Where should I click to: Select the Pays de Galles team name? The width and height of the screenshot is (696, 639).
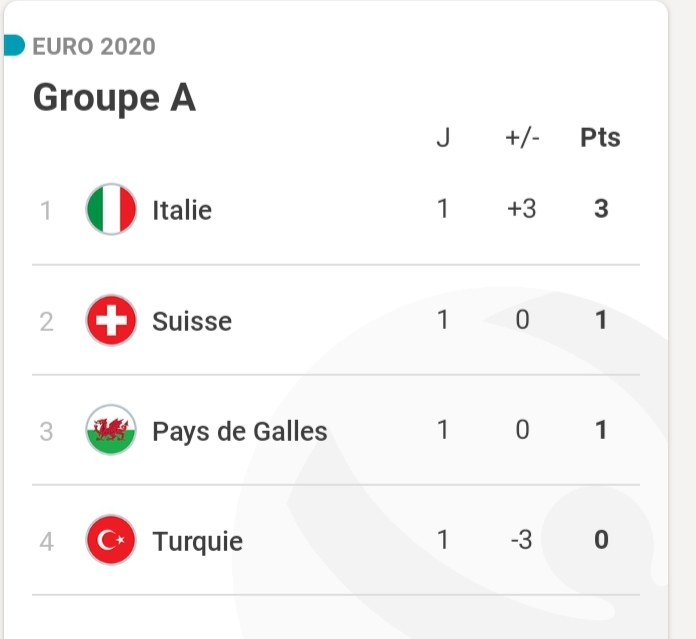(x=240, y=431)
